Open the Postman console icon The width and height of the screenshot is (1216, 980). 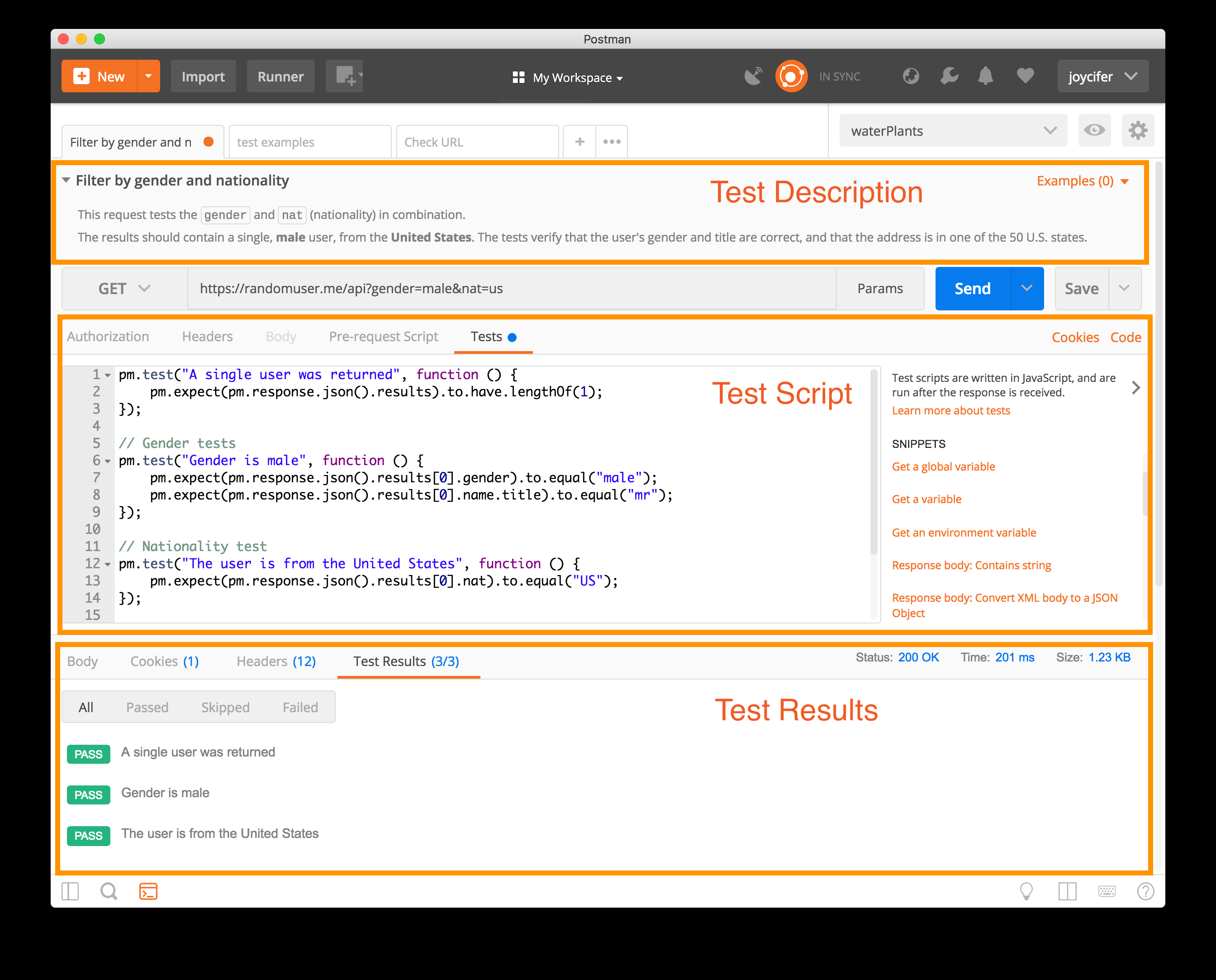(148, 891)
